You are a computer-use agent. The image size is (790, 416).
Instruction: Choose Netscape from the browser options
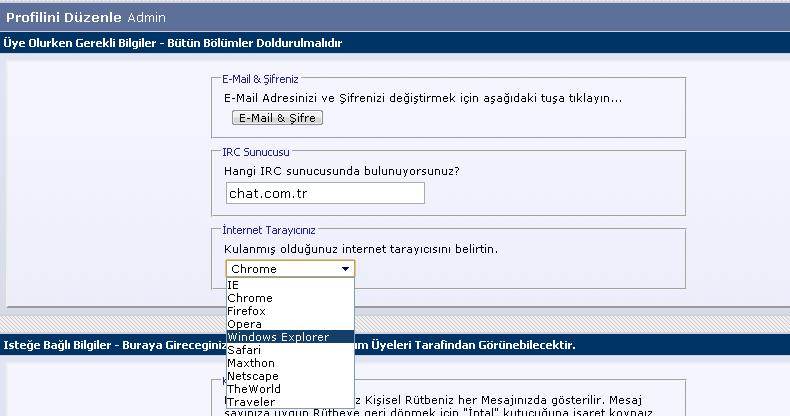coord(290,376)
